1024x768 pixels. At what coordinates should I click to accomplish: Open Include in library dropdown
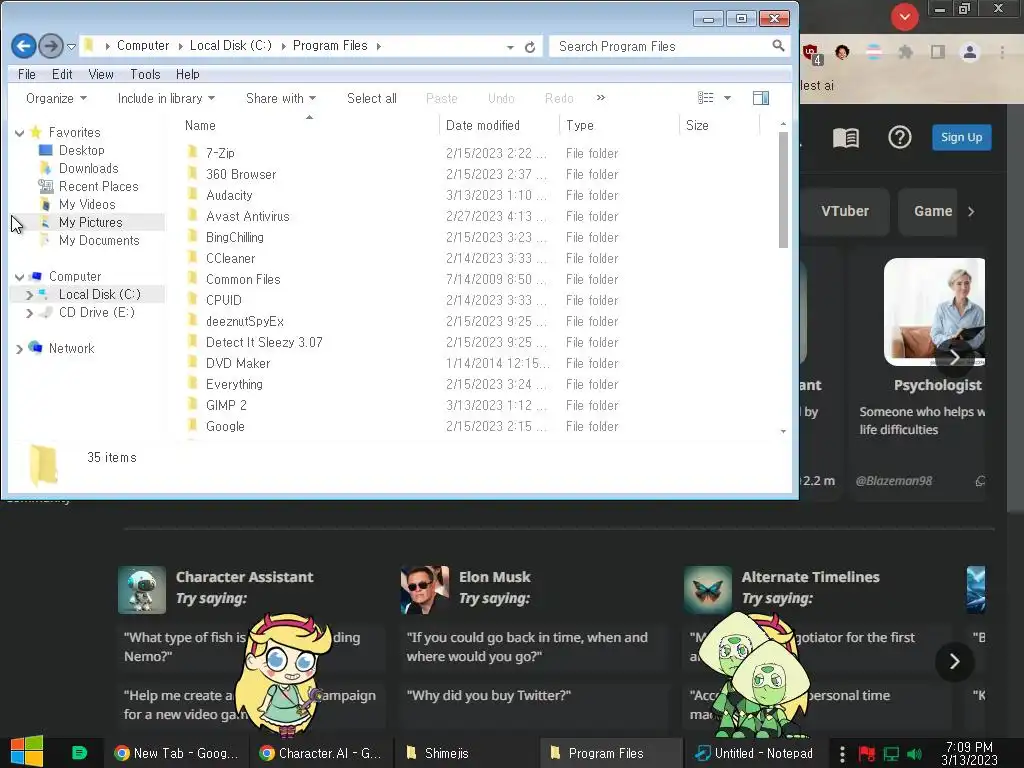click(x=166, y=99)
